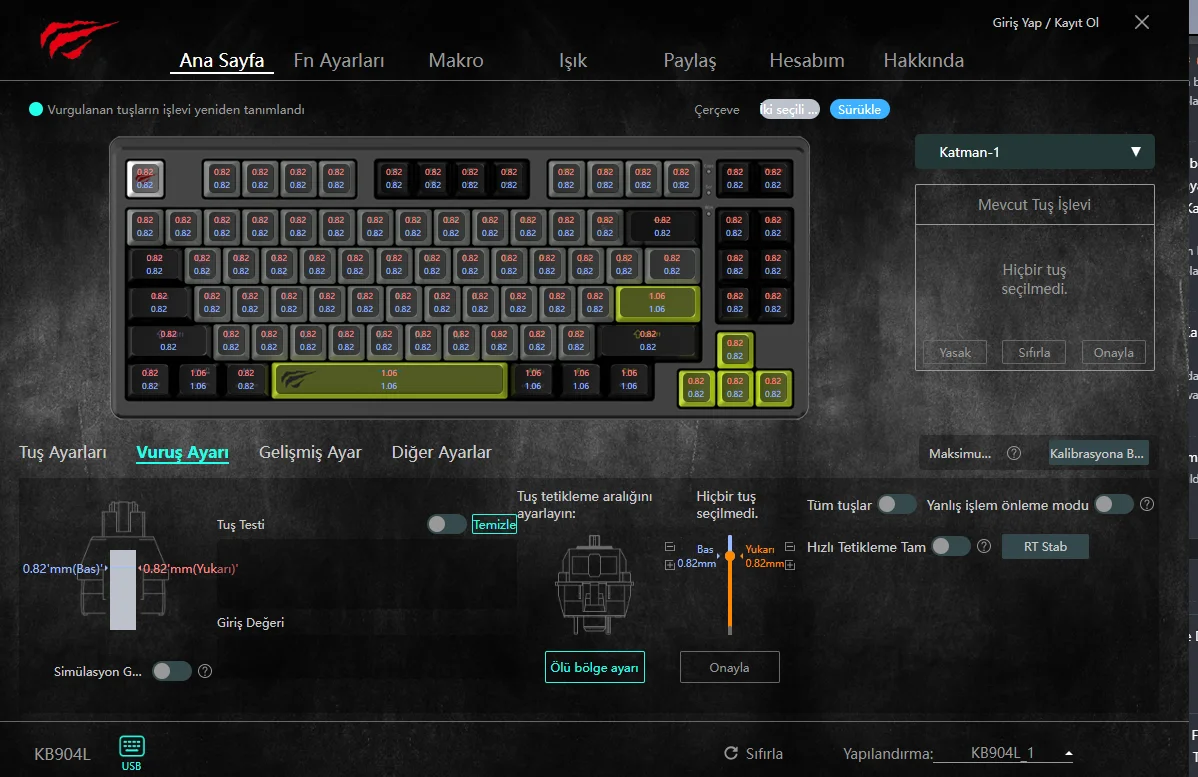Open help icon next to Maksimu... button
This screenshot has width=1198, height=777.
(x=1014, y=453)
